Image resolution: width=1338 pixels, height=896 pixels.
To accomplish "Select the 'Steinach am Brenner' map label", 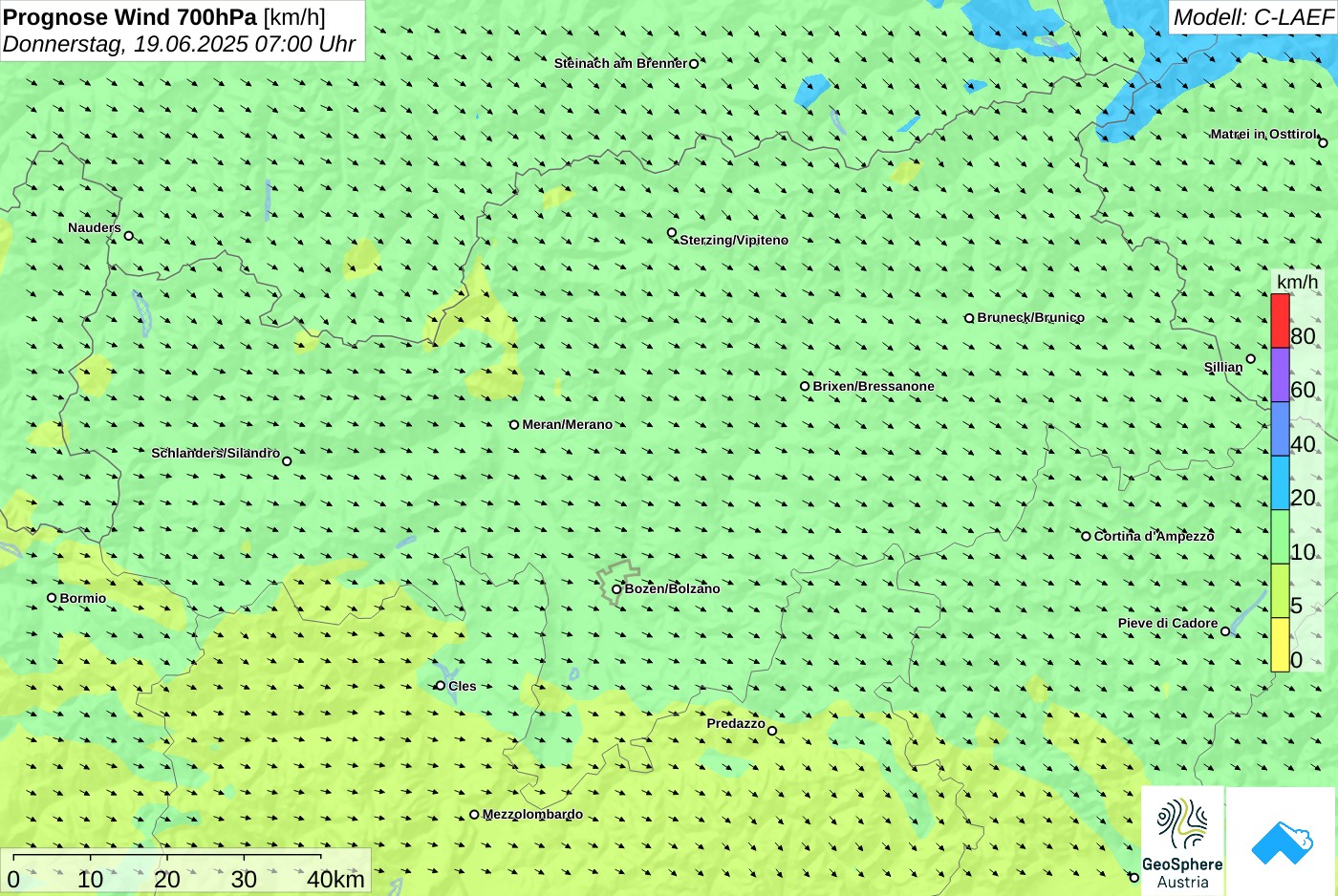I will 621,63.
